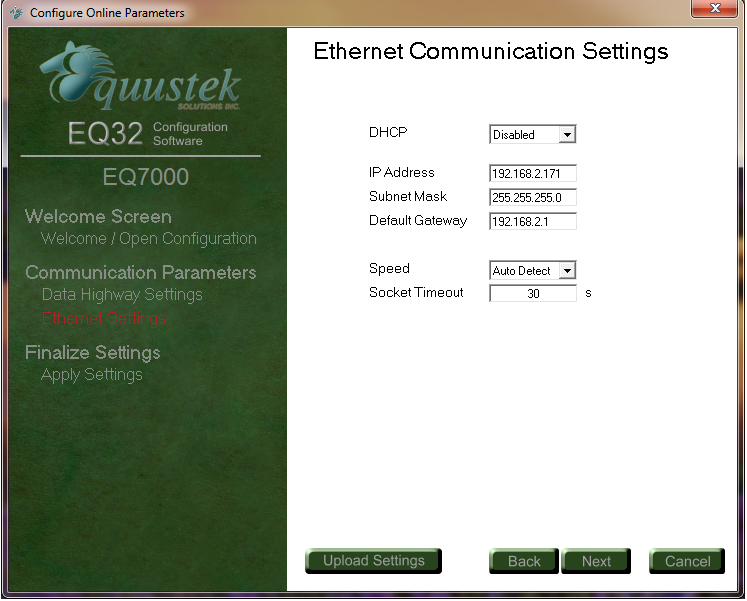Click the IP Address input field
This screenshot has width=747, height=601.
pos(532,174)
